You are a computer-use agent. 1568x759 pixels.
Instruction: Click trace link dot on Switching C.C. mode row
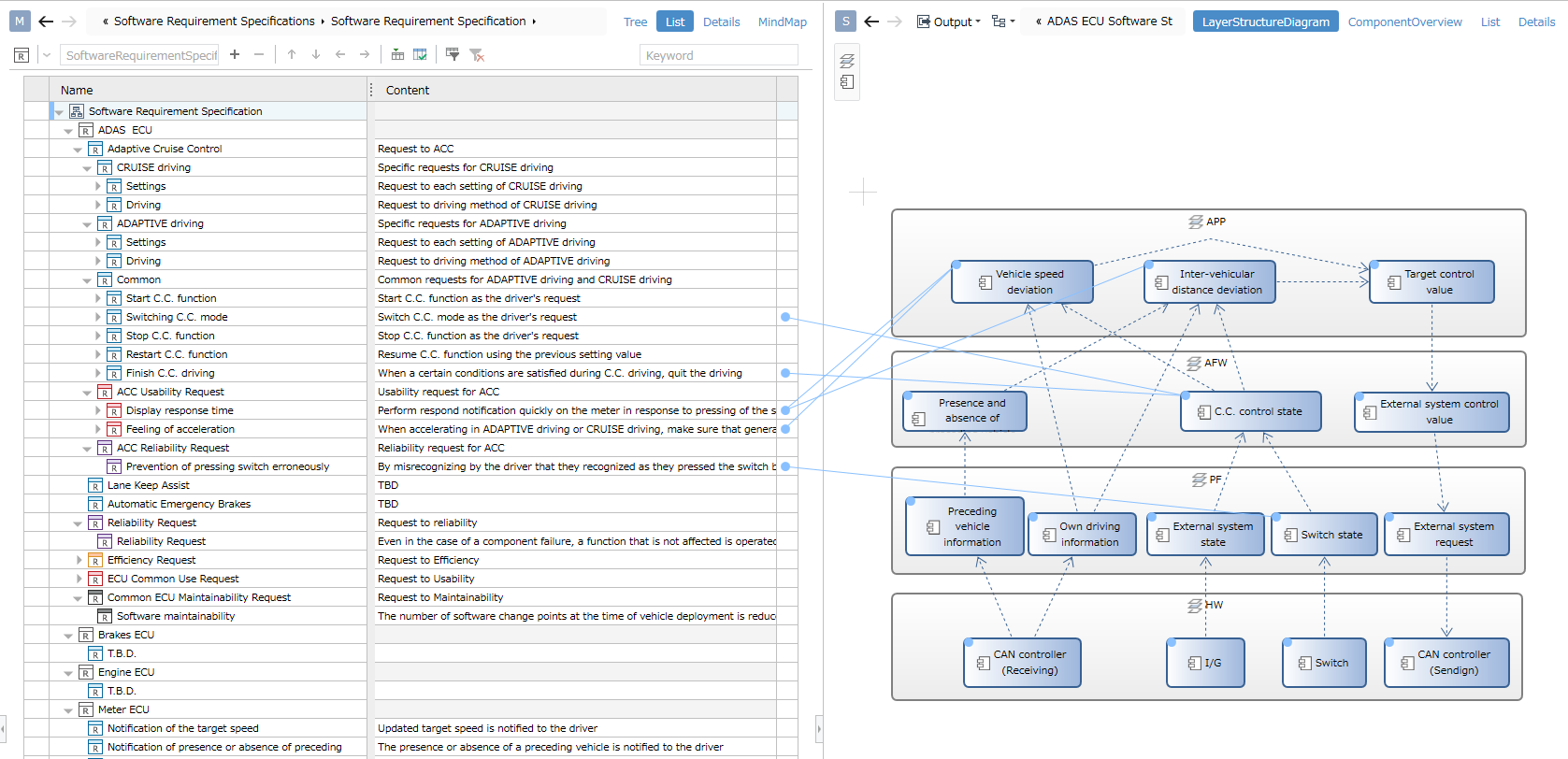[785, 317]
